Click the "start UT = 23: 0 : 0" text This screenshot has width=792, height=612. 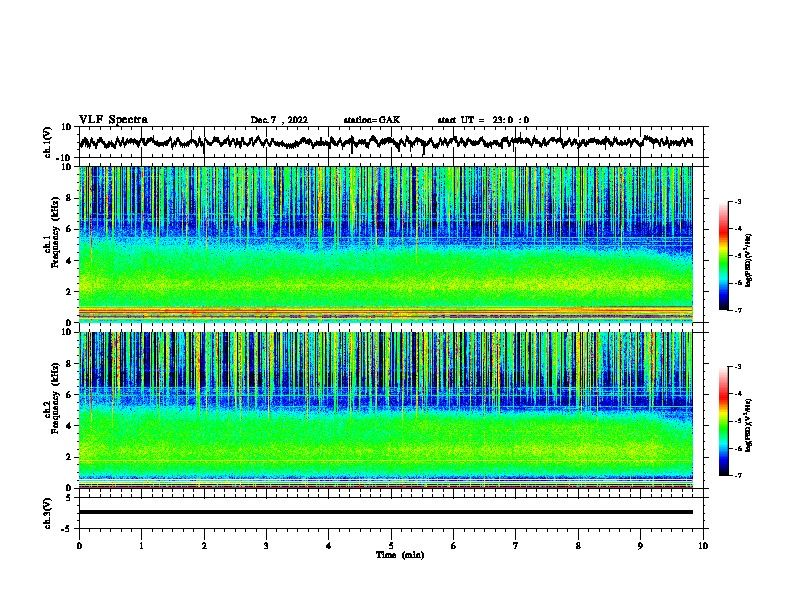483,120
